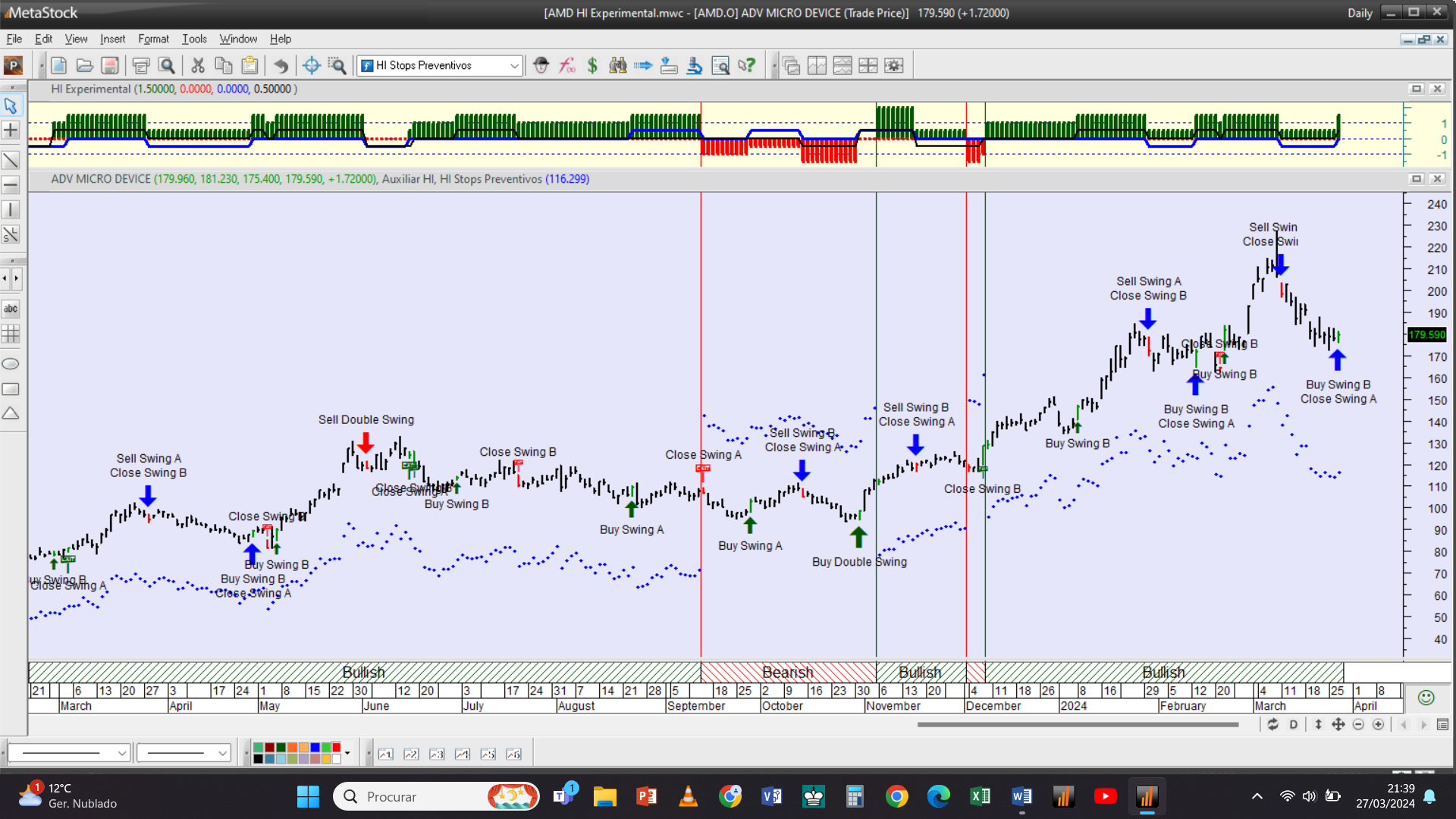Expand the HI Stops Preventivos dropdown
The height and width of the screenshot is (819, 1456).
(x=514, y=66)
